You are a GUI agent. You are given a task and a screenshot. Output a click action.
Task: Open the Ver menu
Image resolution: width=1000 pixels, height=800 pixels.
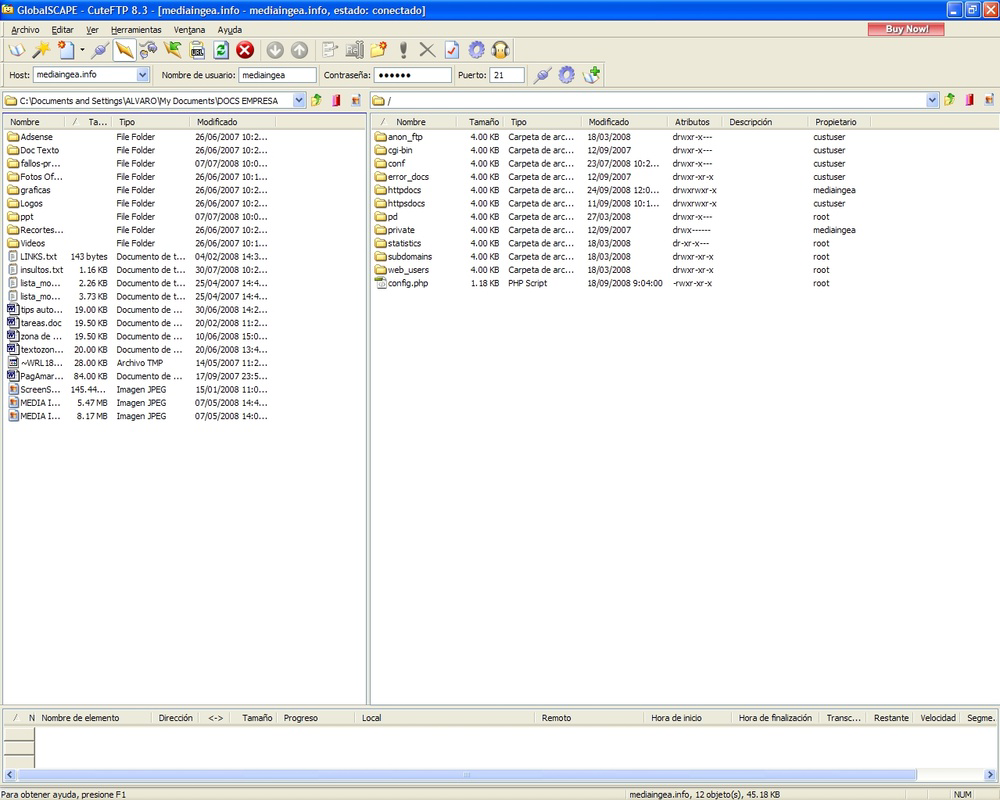(92, 29)
